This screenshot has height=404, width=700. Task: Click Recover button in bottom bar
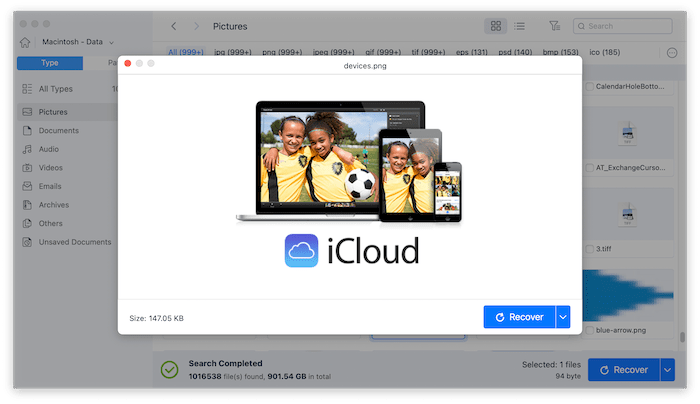pos(622,370)
